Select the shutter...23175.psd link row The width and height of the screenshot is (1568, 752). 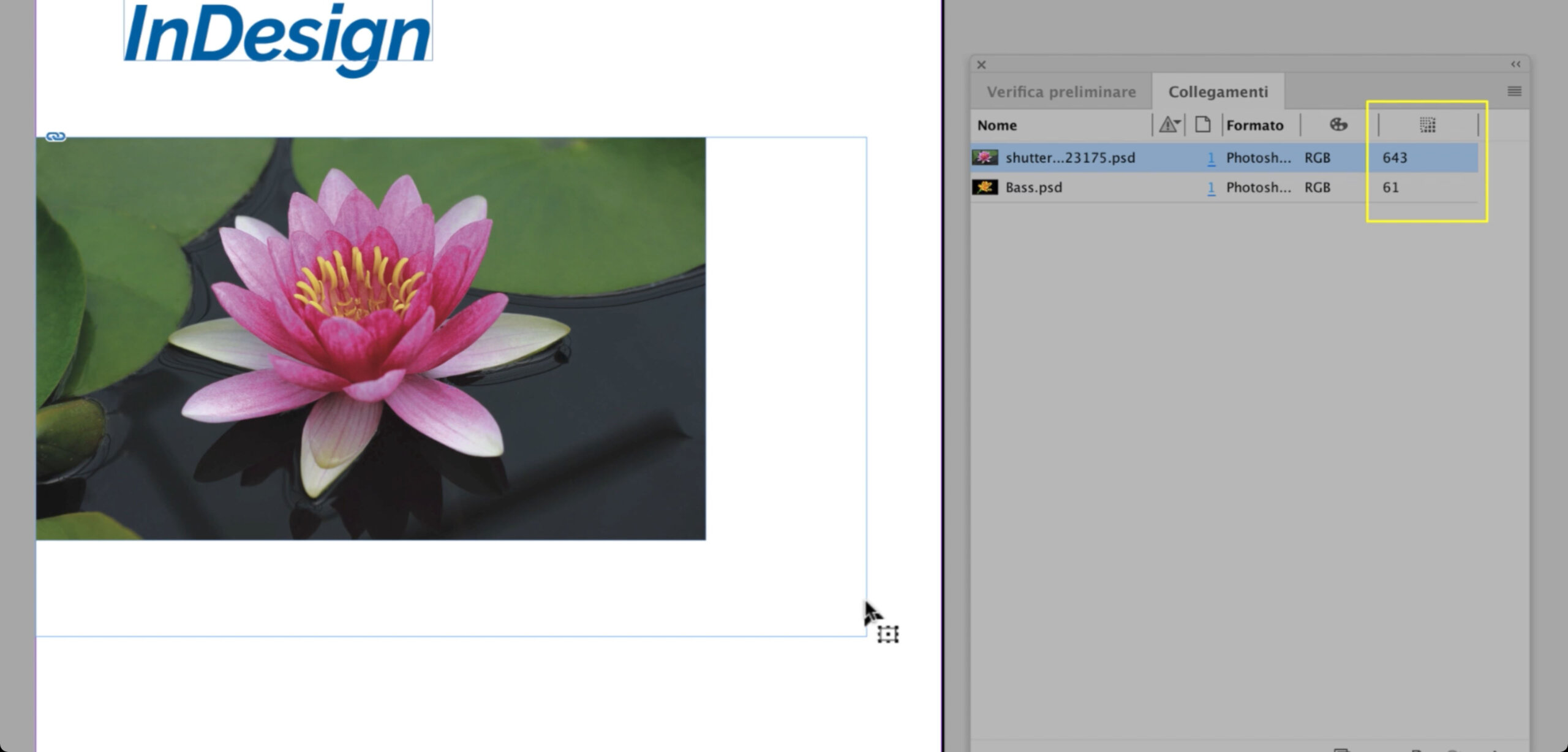tap(1224, 158)
